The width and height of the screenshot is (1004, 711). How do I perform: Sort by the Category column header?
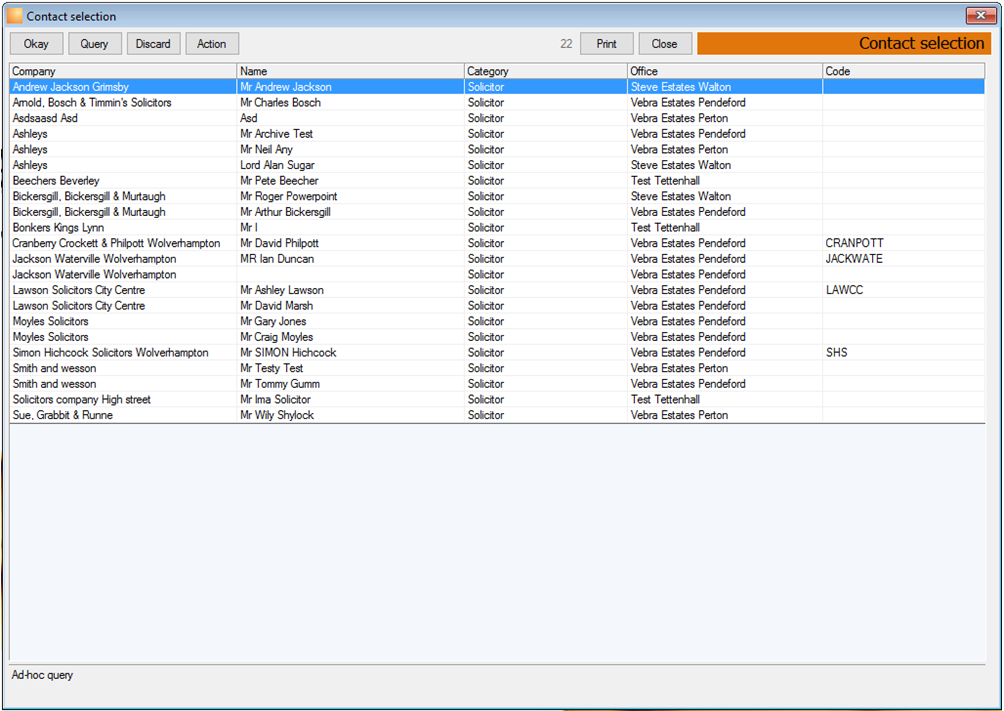546,71
